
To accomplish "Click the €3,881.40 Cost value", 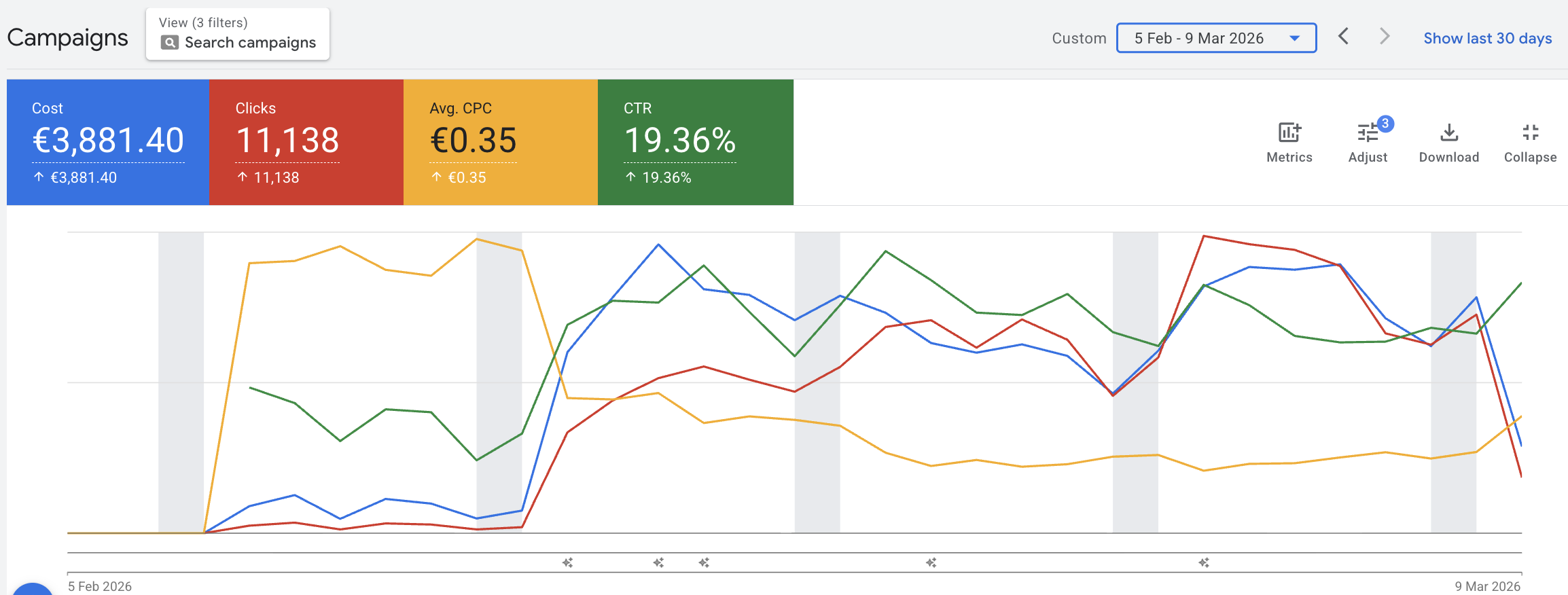I will click(x=108, y=141).
